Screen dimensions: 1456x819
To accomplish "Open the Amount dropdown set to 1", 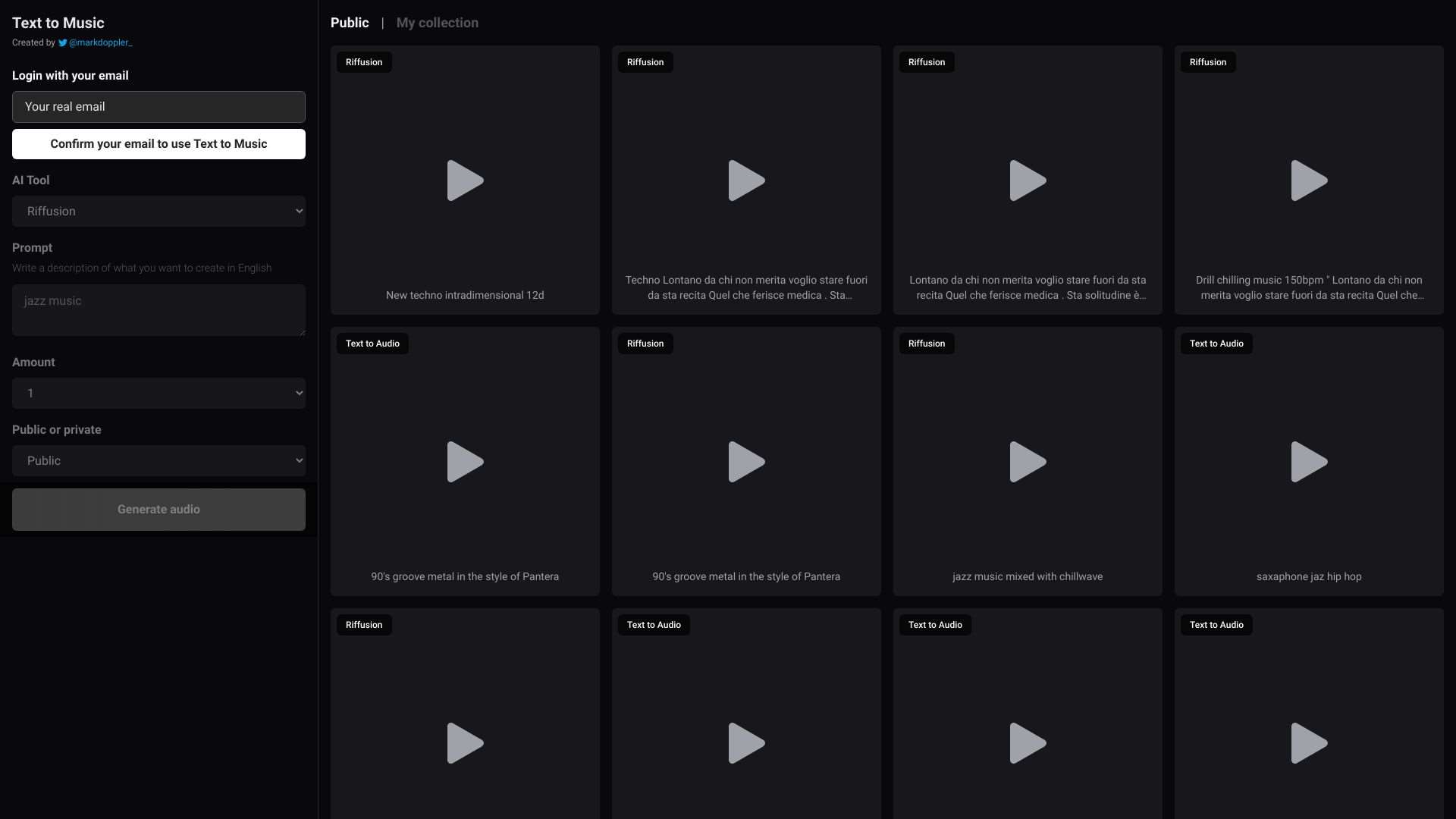I will click(x=158, y=393).
